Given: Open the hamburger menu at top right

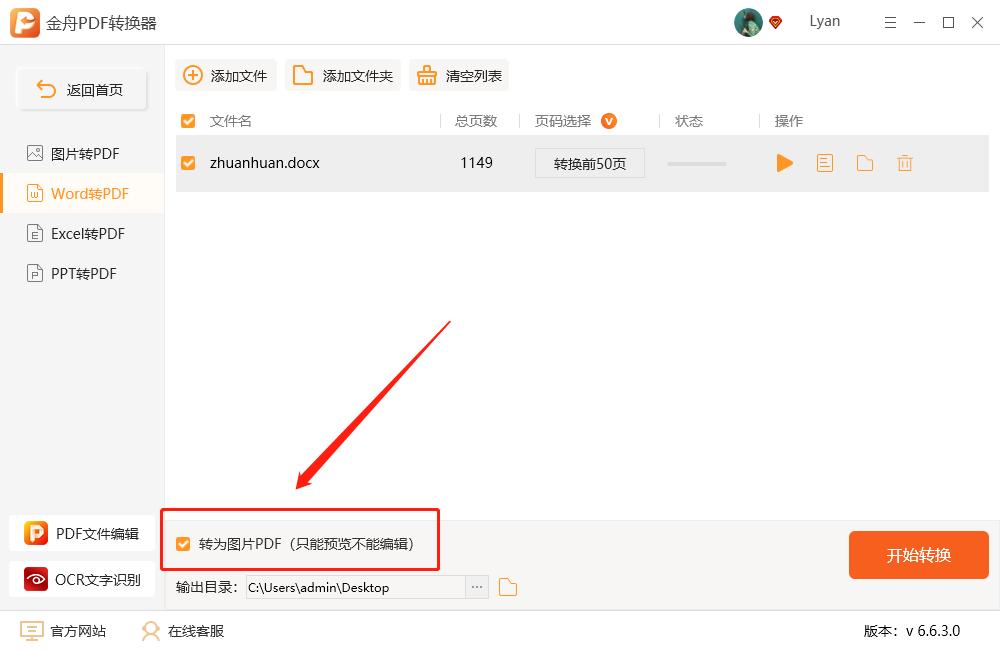Looking at the screenshot, I should [890, 22].
